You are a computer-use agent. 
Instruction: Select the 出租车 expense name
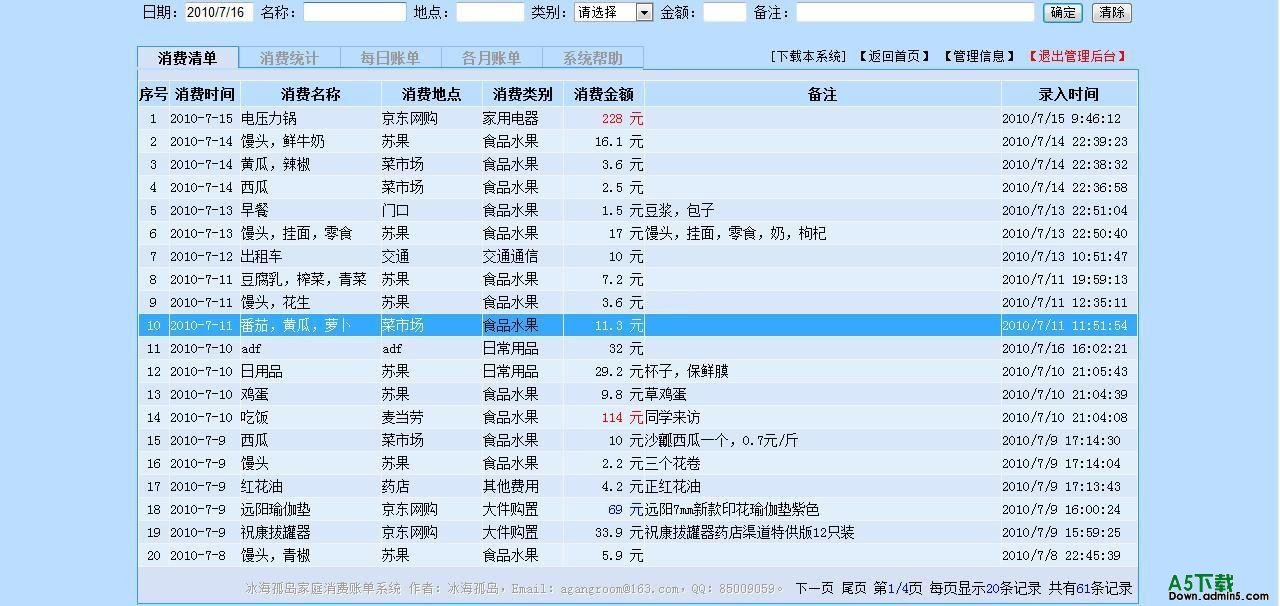click(x=262, y=256)
